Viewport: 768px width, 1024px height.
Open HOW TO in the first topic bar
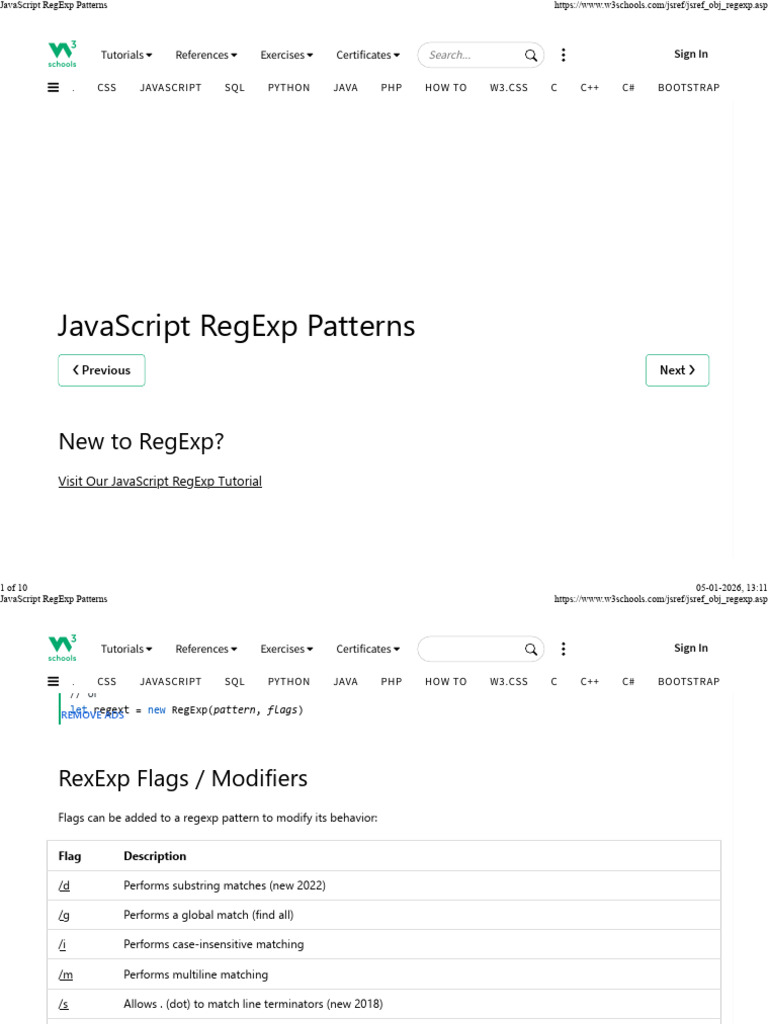click(446, 88)
